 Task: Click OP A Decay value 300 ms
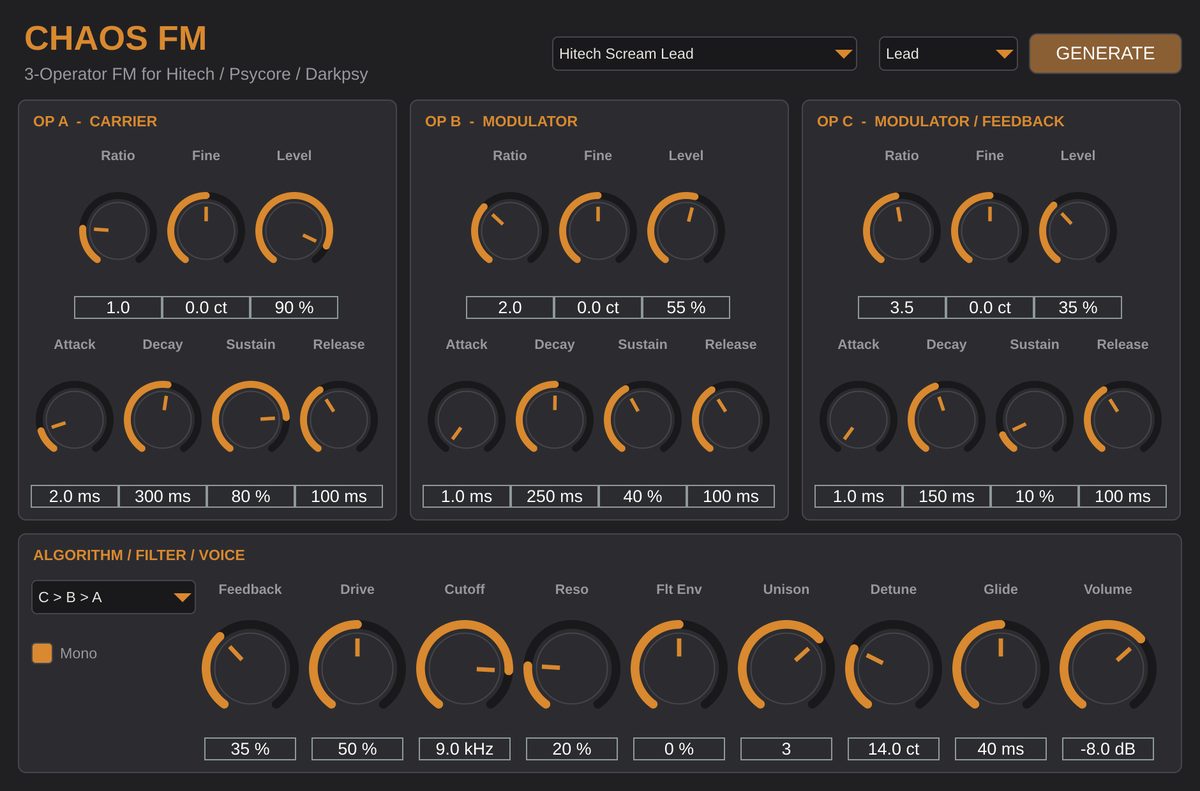click(x=163, y=496)
